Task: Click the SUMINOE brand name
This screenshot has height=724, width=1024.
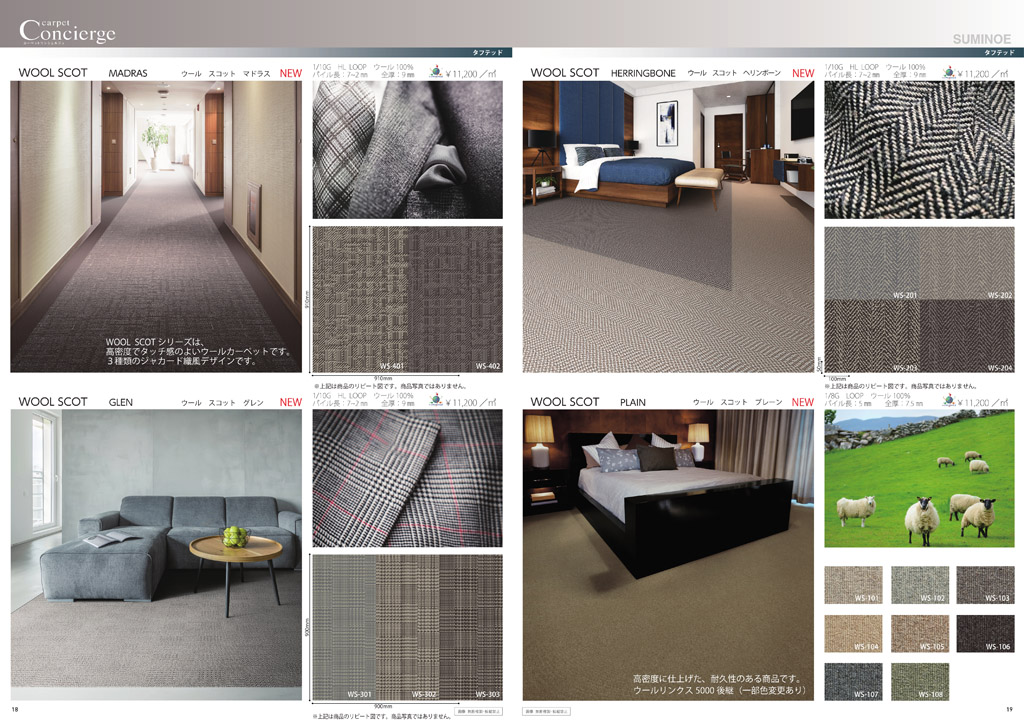Action: pos(981,39)
